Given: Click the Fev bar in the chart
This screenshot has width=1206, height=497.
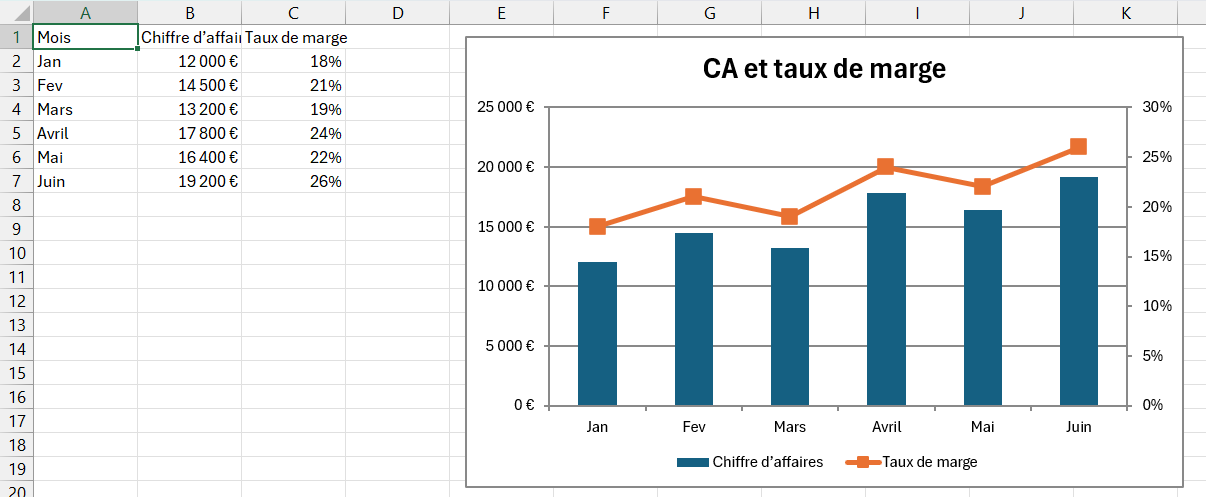Looking at the screenshot, I should click(693, 319).
